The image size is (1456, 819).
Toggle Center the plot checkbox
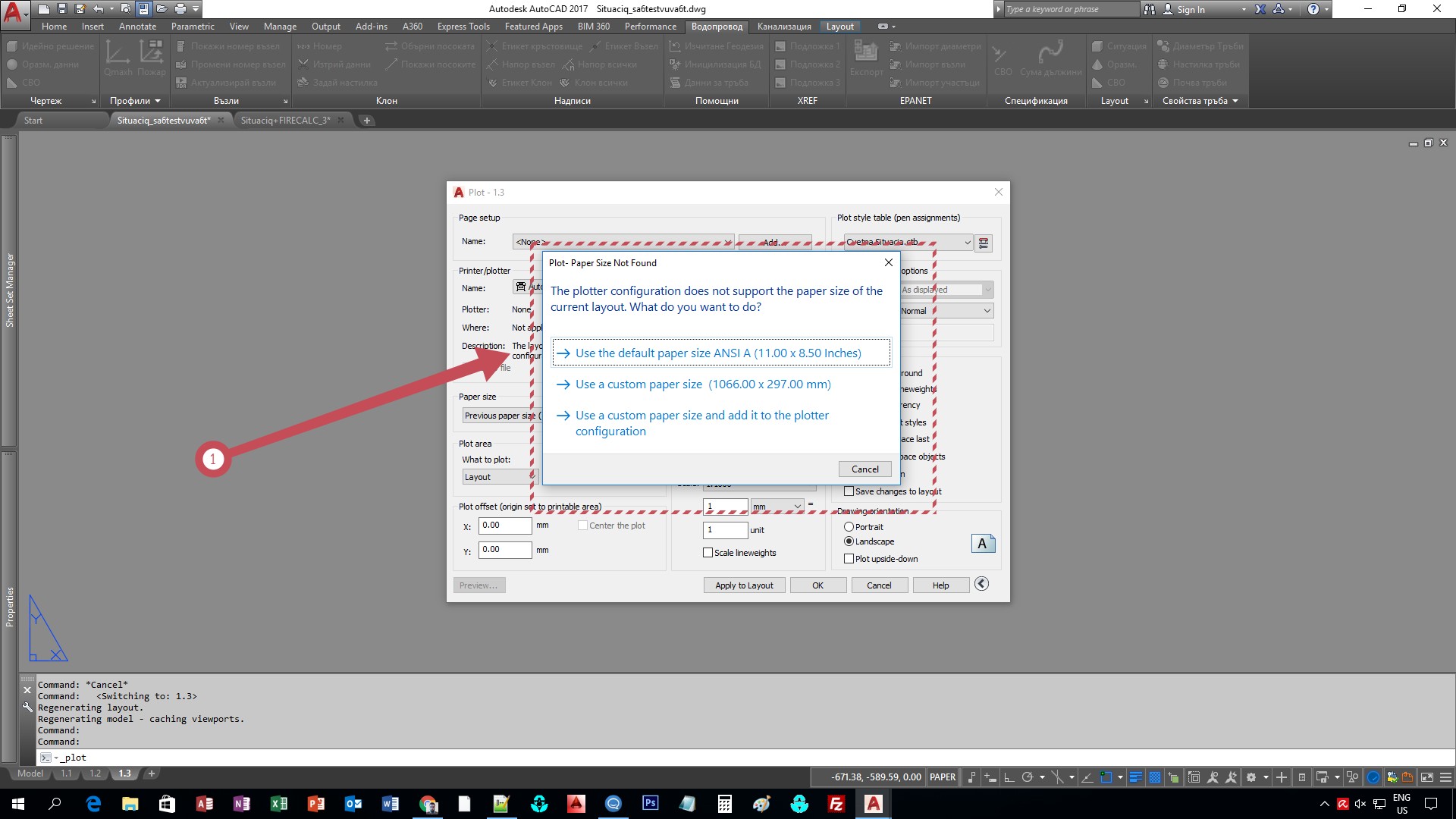[582, 526]
